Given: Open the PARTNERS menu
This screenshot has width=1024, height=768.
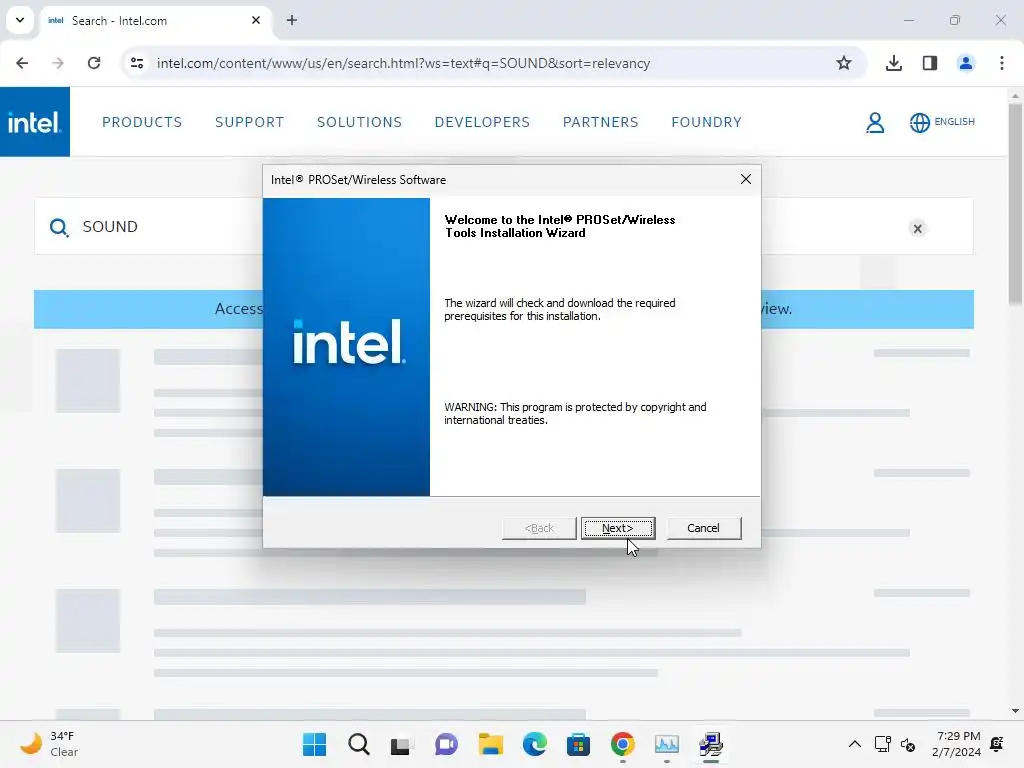Looking at the screenshot, I should pyautogui.click(x=600, y=122).
